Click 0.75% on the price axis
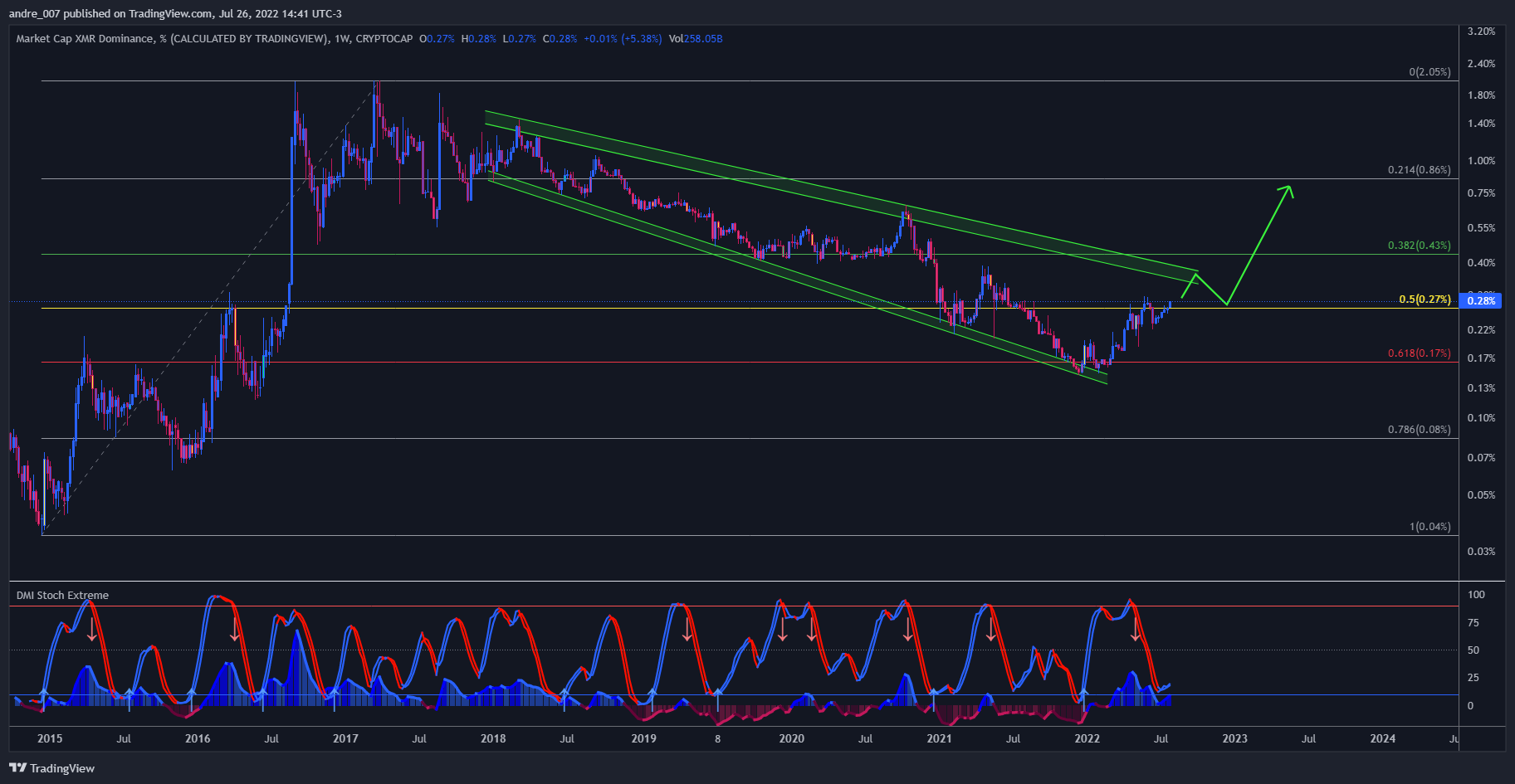This screenshot has width=1515, height=784. (1482, 192)
